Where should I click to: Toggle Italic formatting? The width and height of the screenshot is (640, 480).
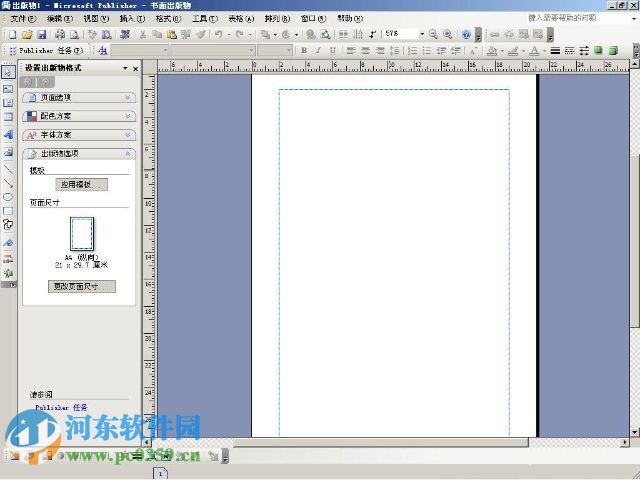click(318, 51)
